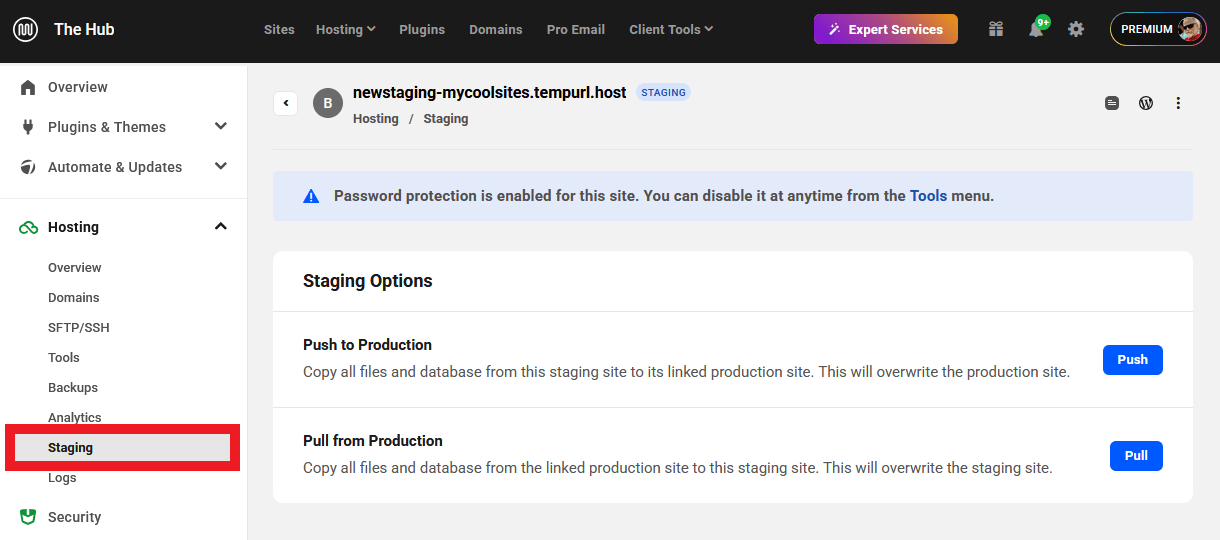Screen dimensions: 1220x540
Task: Open the gift rewards icon
Action: pyautogui.click(x=995, y=29)
